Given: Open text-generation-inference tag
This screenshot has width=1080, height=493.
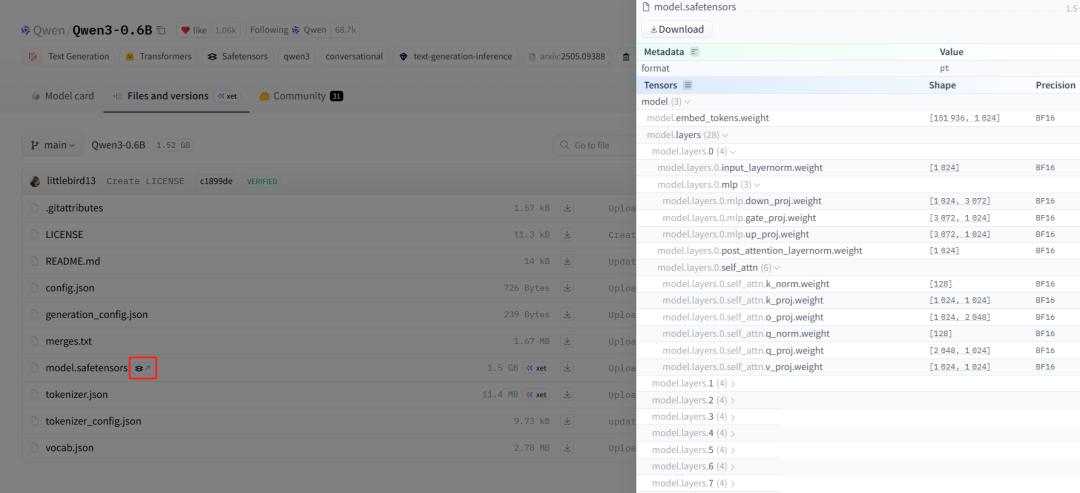Looking at the screenshot, I should [455, 56].
